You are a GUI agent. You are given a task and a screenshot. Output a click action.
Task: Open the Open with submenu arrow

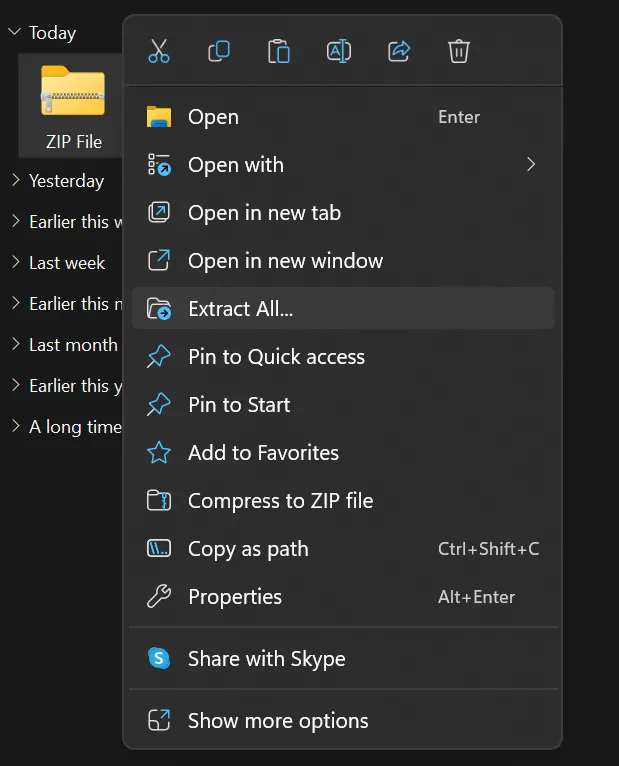click(x=531, y=165)
